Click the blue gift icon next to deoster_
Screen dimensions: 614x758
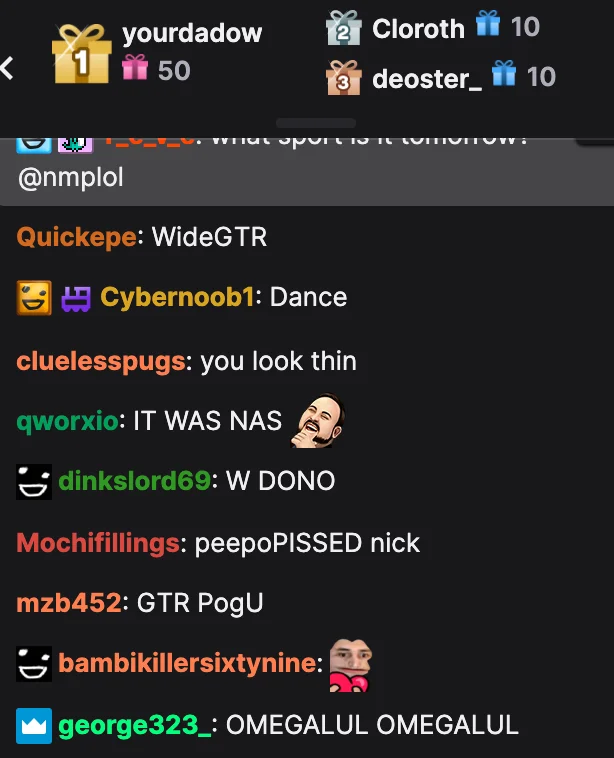pyautogui.click(x=504, y=73)
